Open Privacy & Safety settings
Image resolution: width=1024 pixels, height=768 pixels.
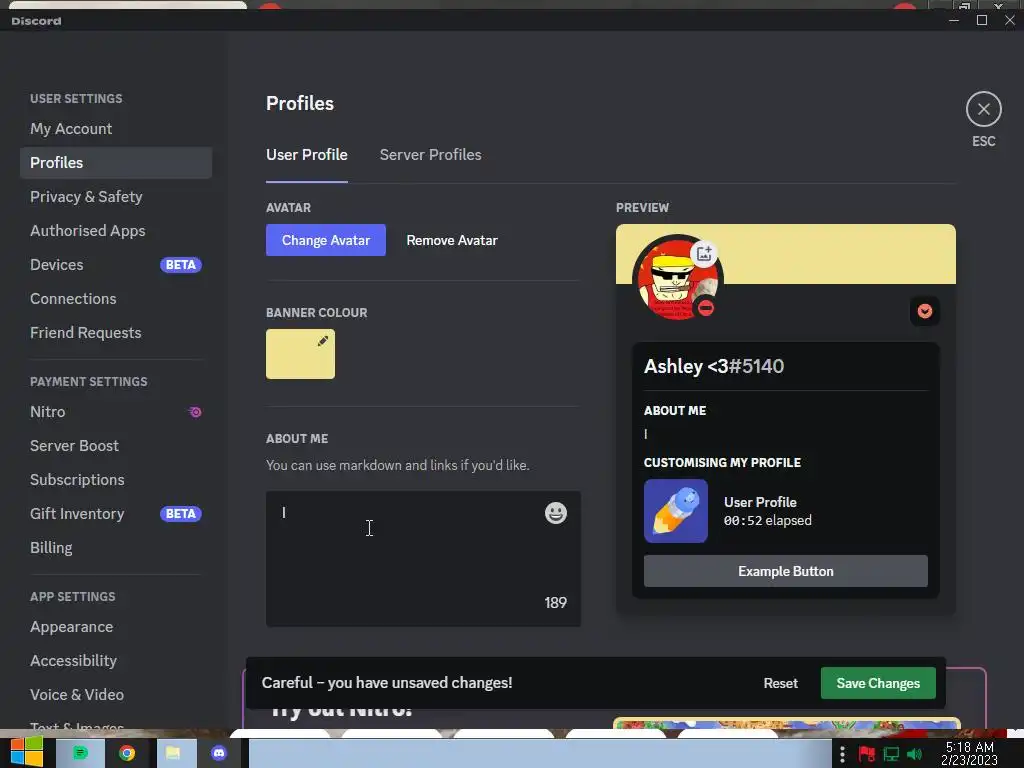click(116, 197)
